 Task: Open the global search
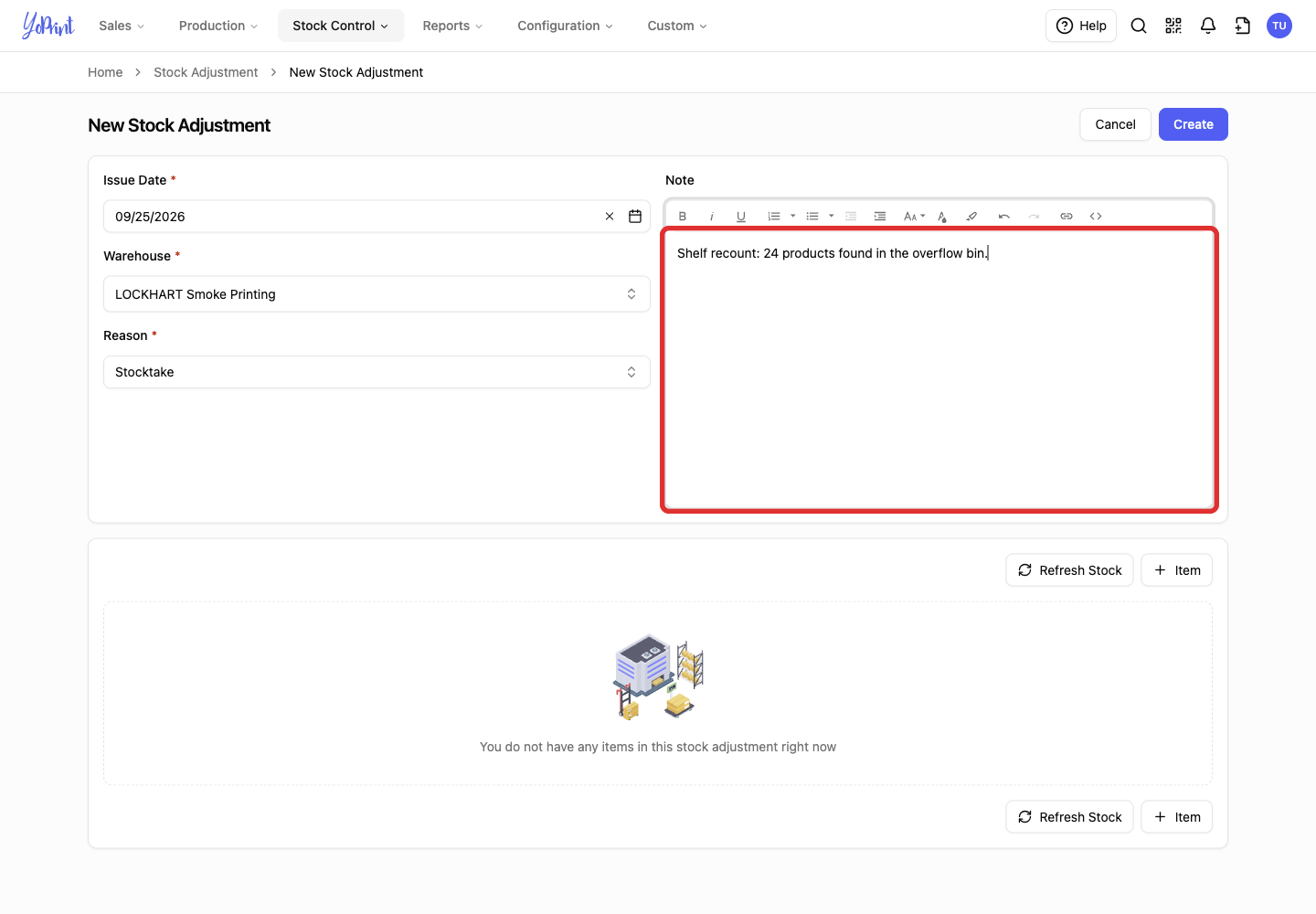click(x=1139, y=26)
